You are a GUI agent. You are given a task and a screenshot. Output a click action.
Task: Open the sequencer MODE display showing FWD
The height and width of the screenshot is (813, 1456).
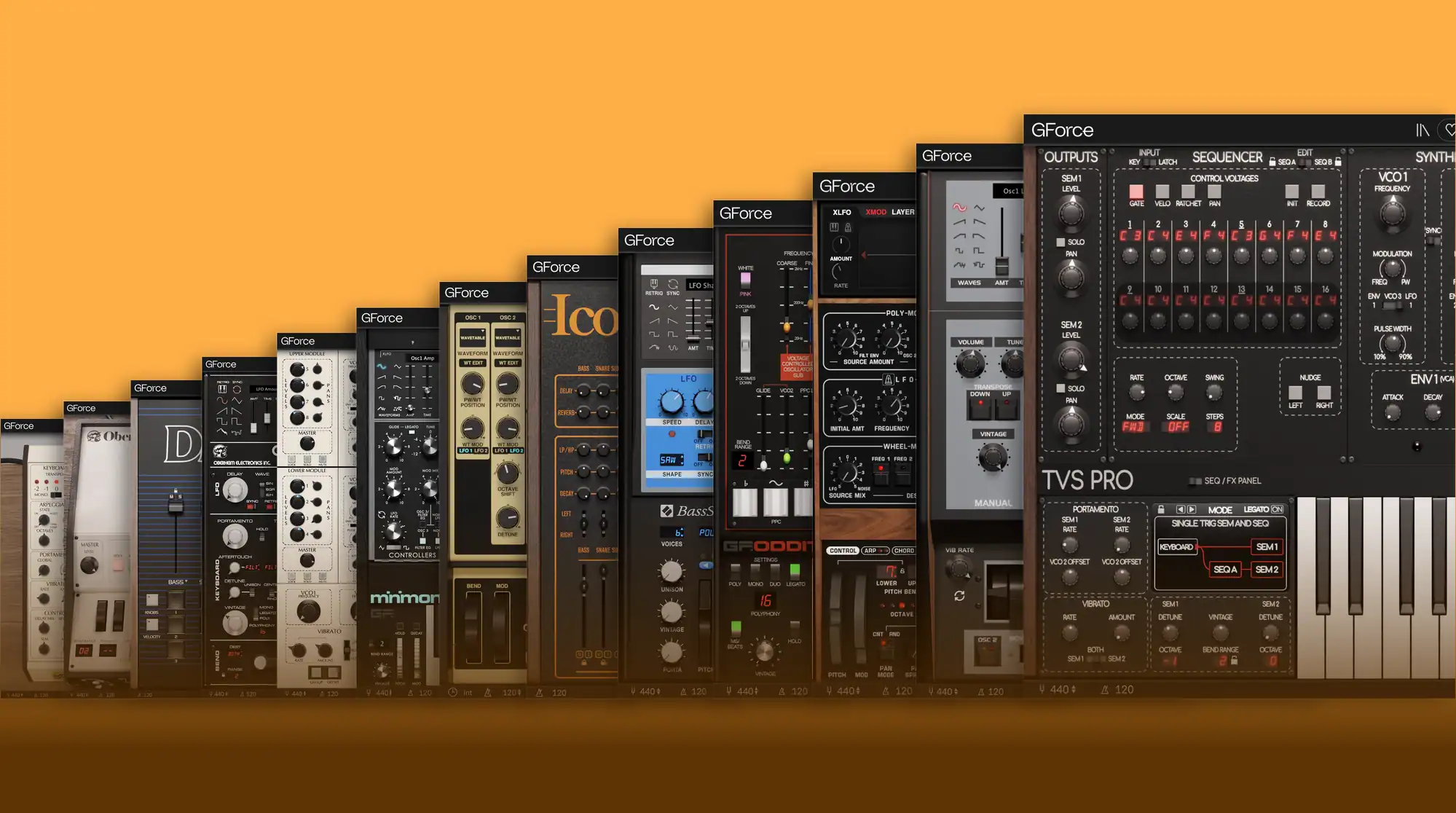tap(1135, 427)
